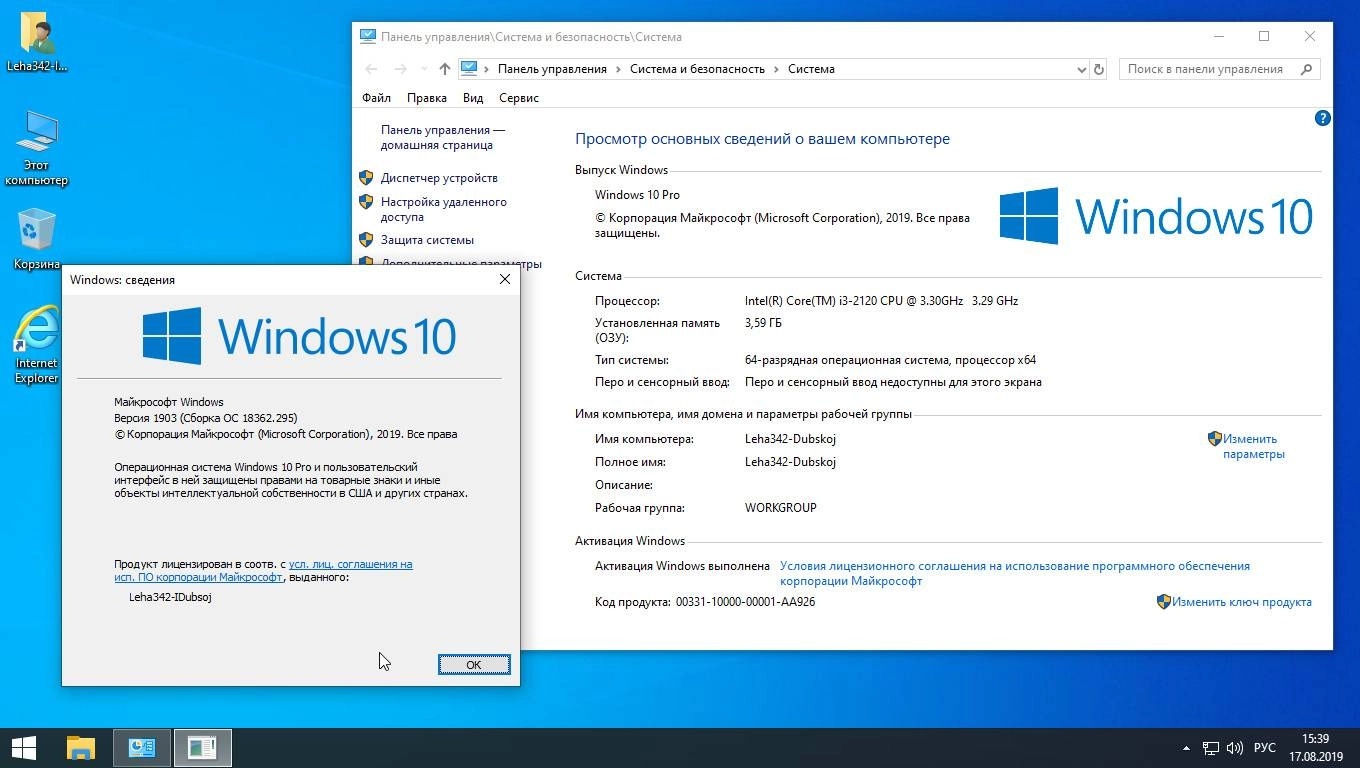Click 'Изменить ключ продукта' link
The width and height of the screenshot is (1360, 768).
[1241, 602]
